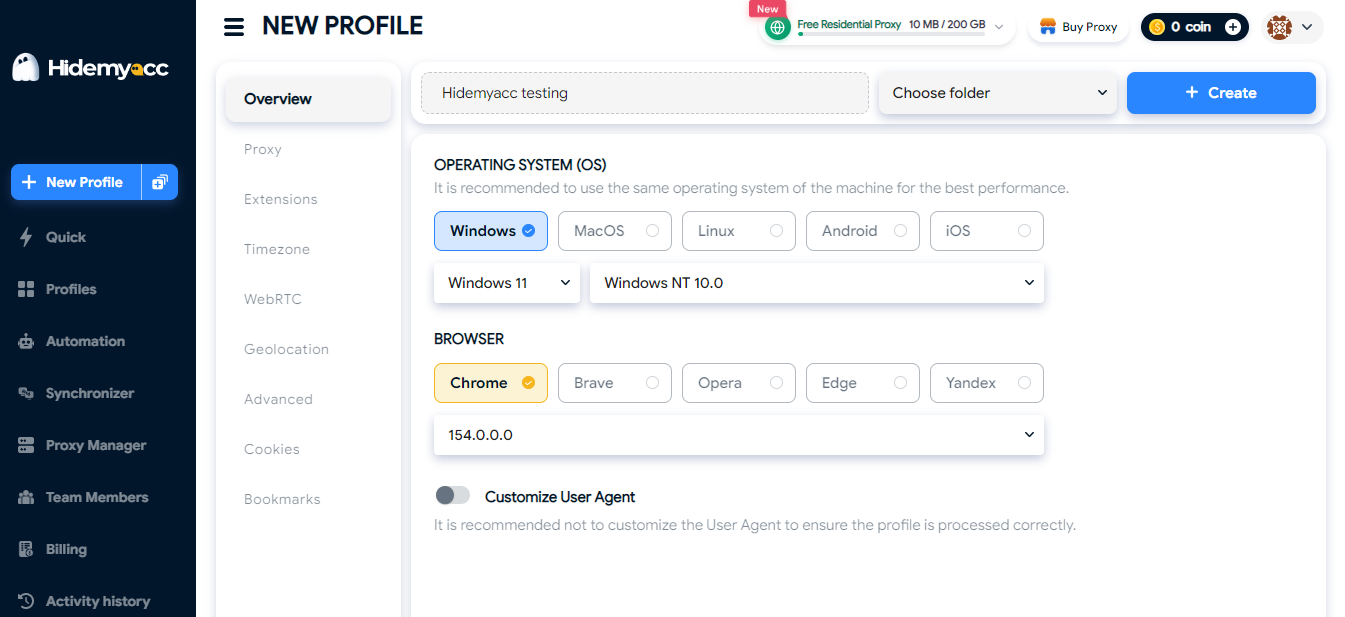Click the proxy data usage progress bar
This screenshot has height=617, width=1345.
click(x=891, y=34)
